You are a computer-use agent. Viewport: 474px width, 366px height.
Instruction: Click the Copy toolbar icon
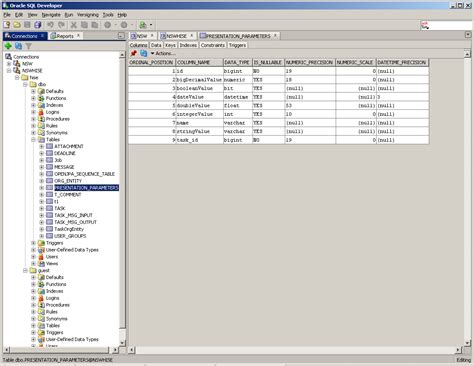tap(84, 25)
